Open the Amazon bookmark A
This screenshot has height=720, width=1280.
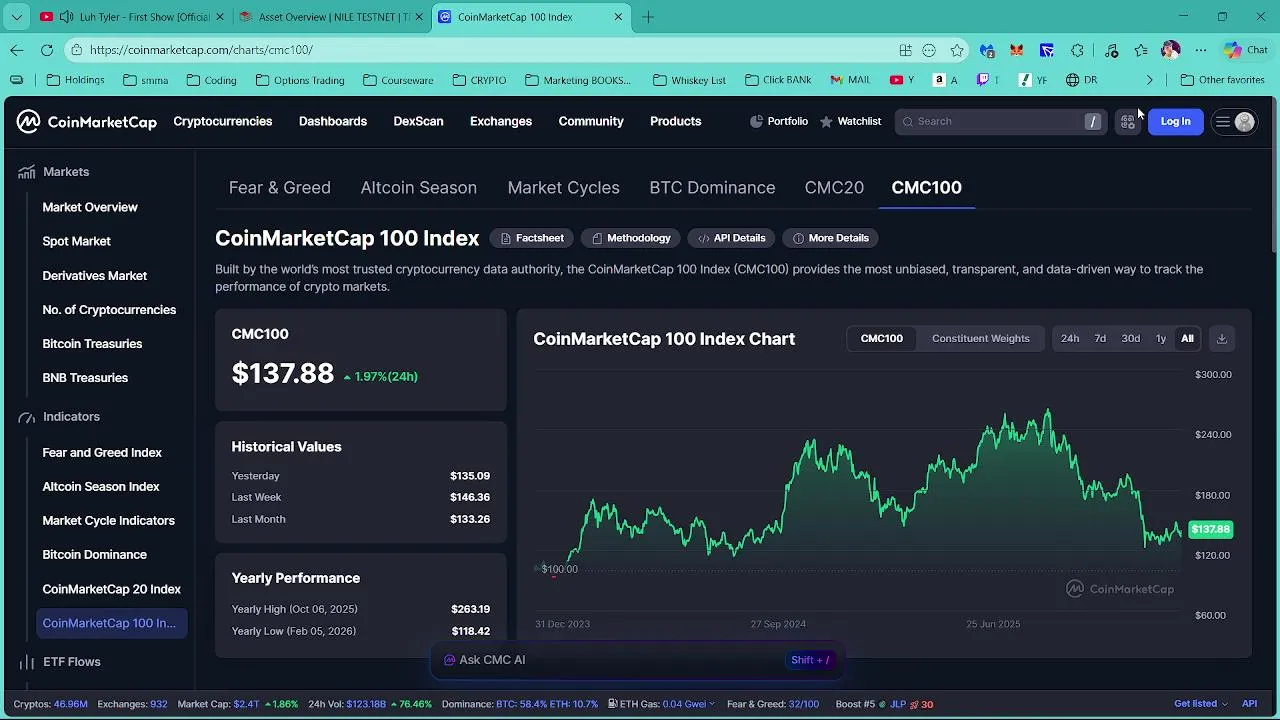(x=946, y=80)
